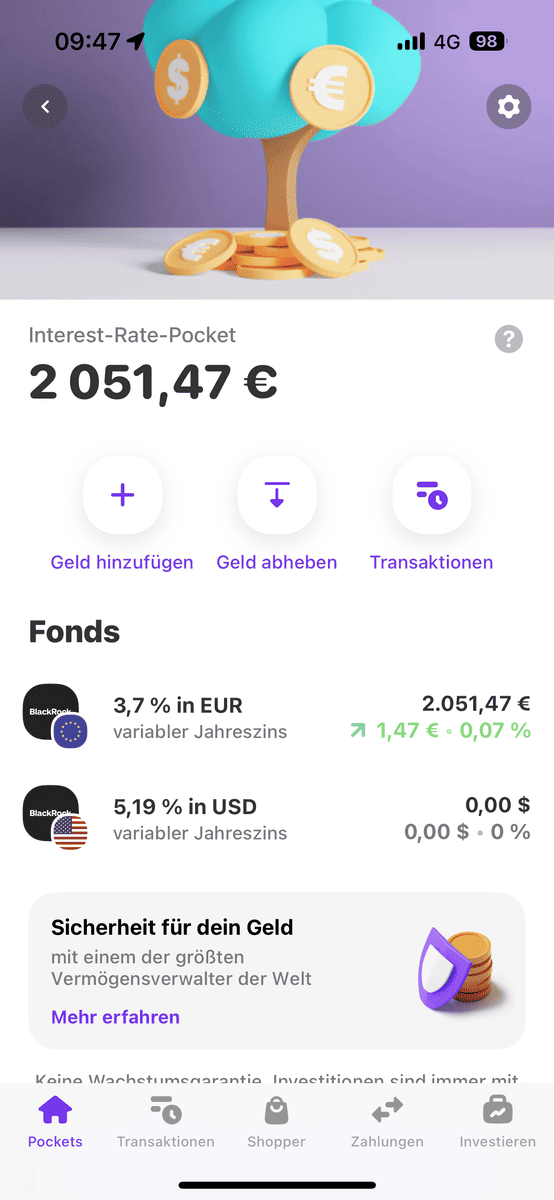Follow the Mehr erfahren link
Screen dimensions: 554x1200
[115, 1017]
